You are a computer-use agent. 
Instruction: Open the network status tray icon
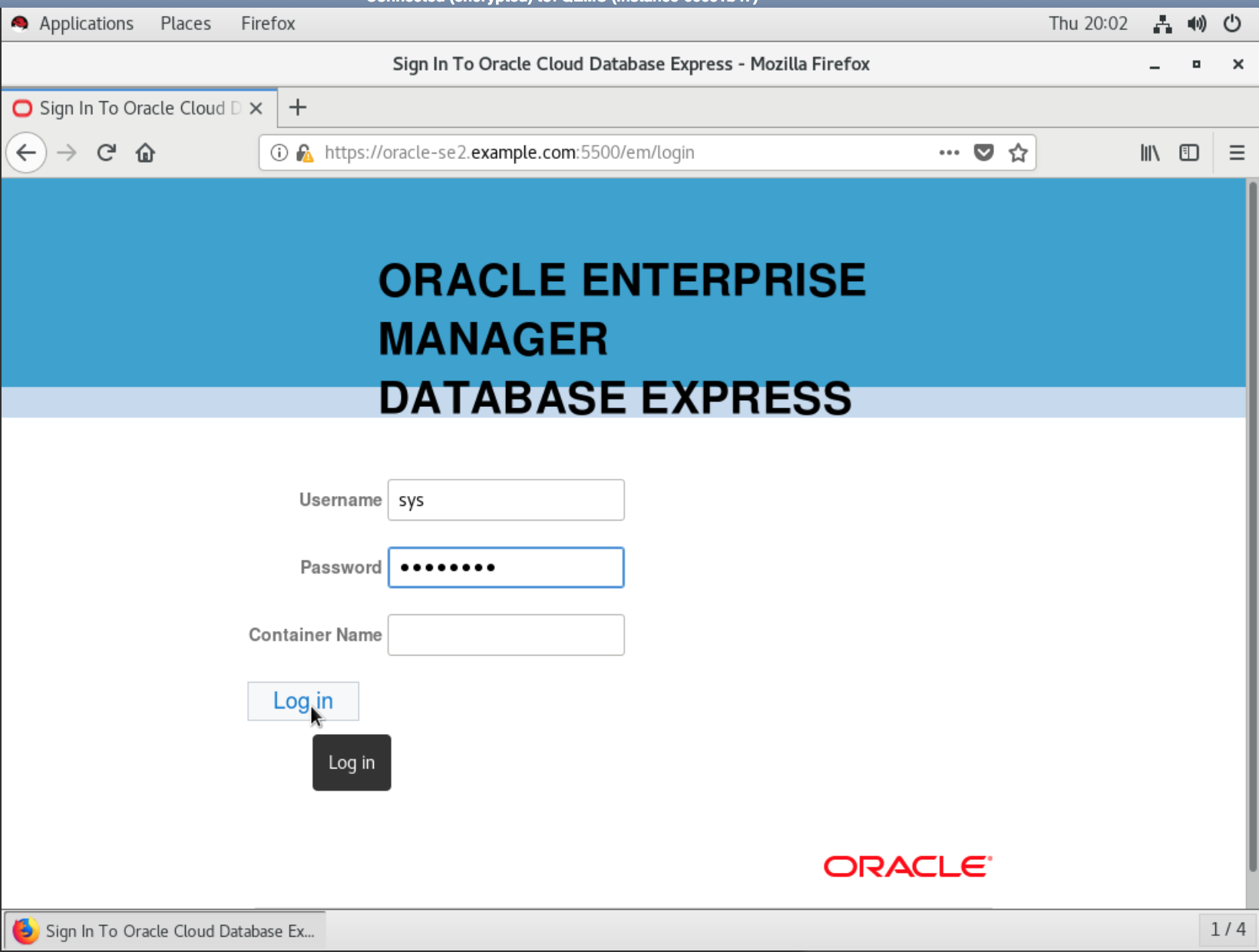[x=1162, y=24]
